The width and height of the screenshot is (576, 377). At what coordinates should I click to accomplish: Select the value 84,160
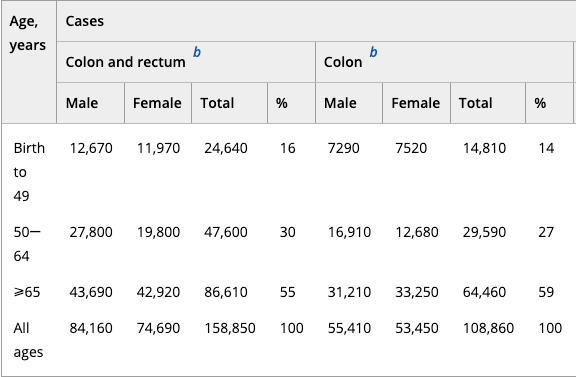click(x=91, y=328)
